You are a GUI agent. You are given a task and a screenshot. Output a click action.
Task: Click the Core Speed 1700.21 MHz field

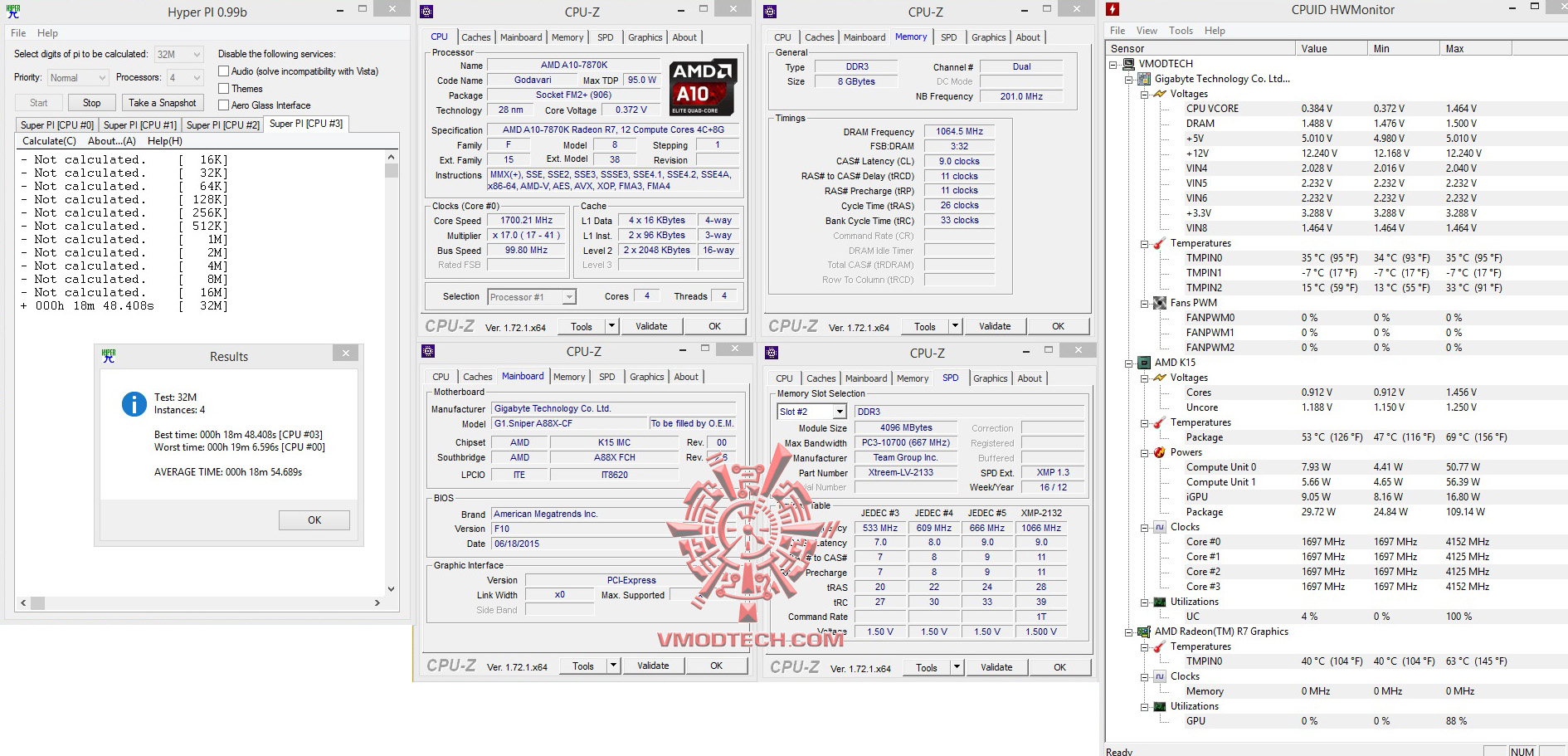[x=526, y=221]
